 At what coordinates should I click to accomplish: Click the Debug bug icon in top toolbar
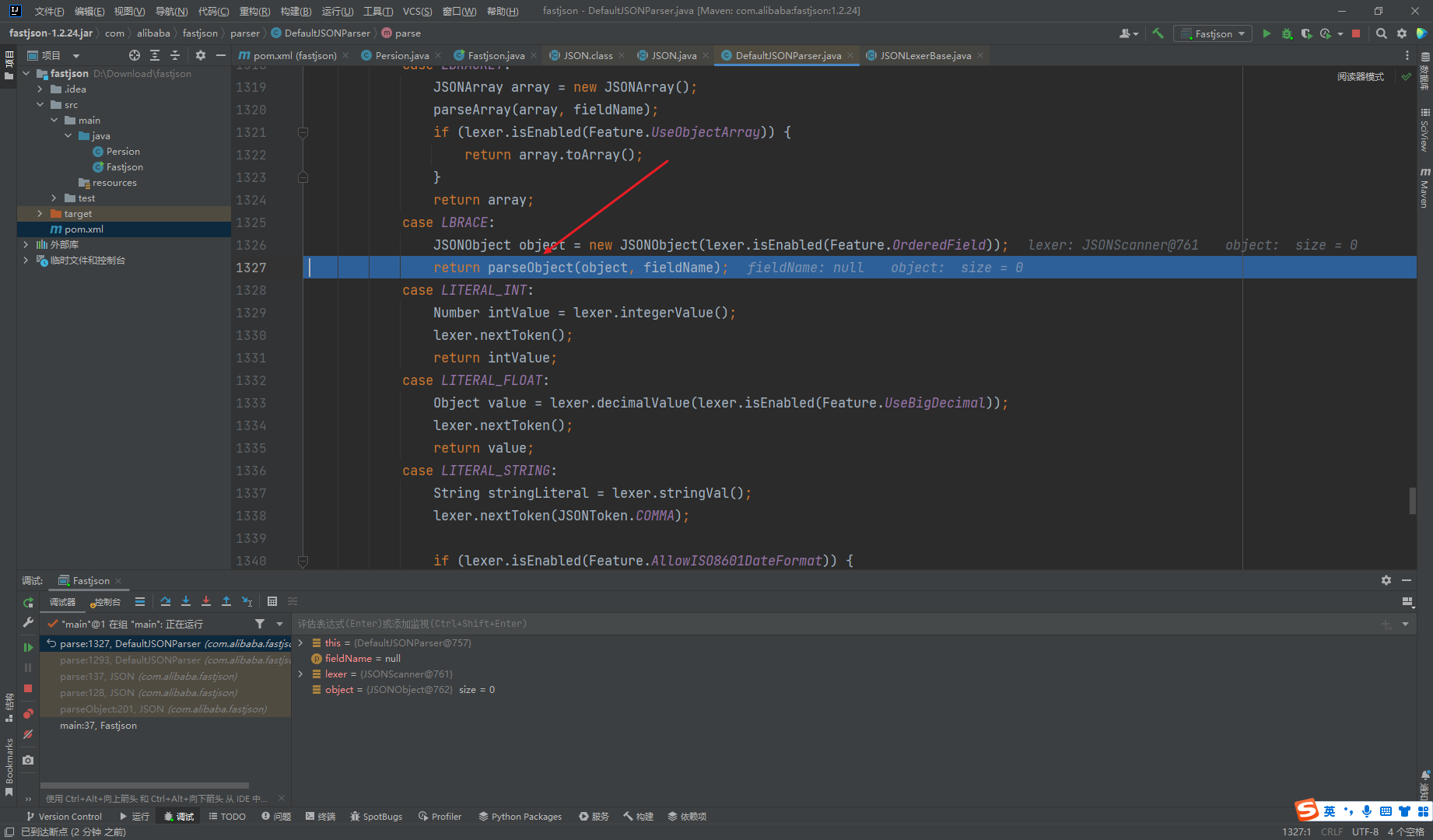1287,33
